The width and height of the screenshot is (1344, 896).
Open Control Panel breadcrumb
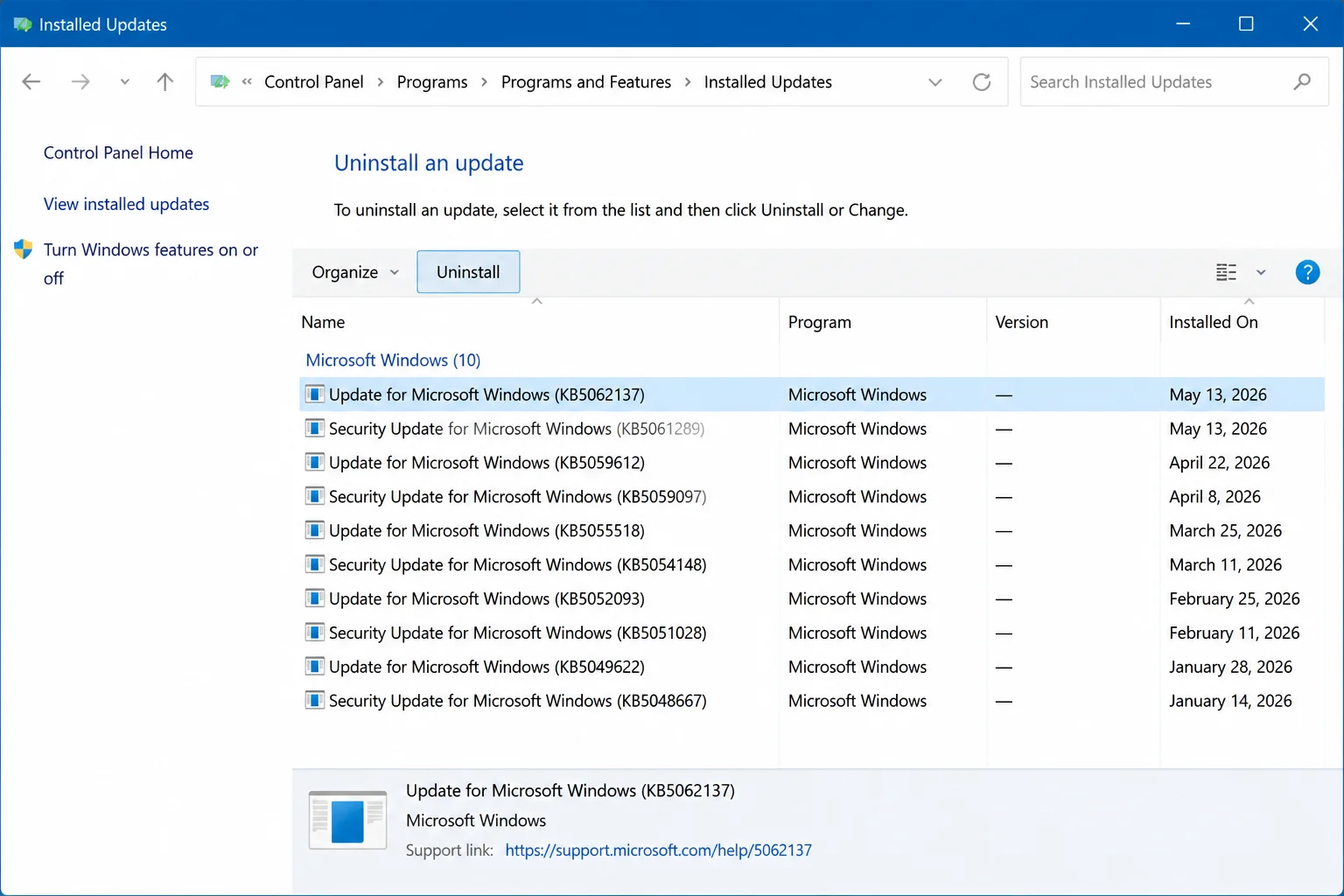click(313, 82)
